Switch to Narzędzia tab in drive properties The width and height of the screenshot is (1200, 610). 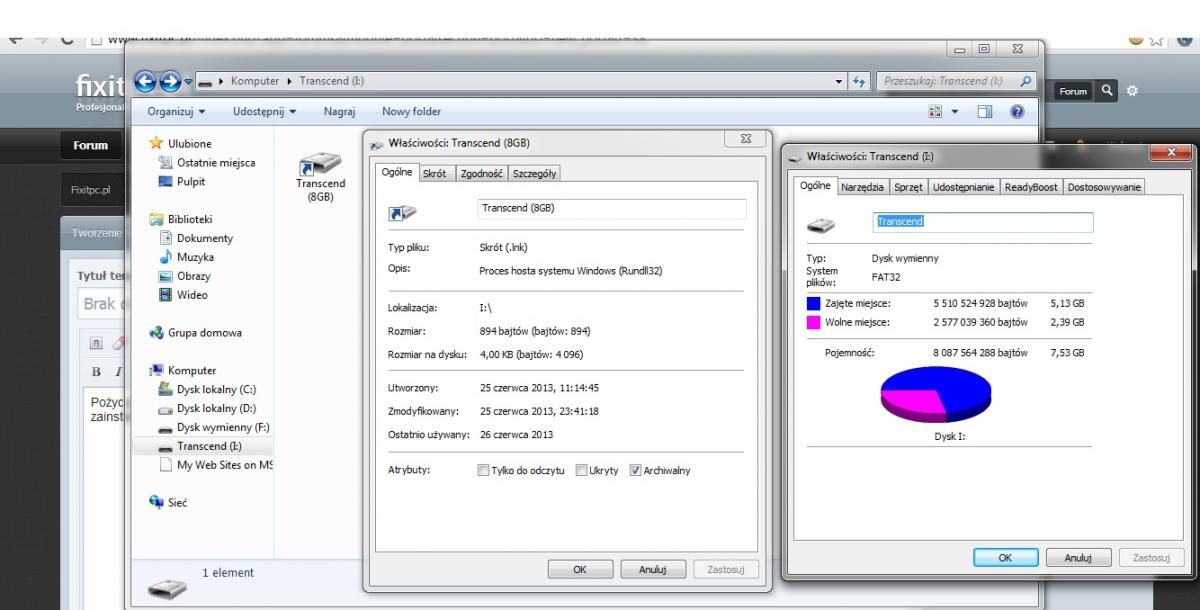tap(862, 187)
